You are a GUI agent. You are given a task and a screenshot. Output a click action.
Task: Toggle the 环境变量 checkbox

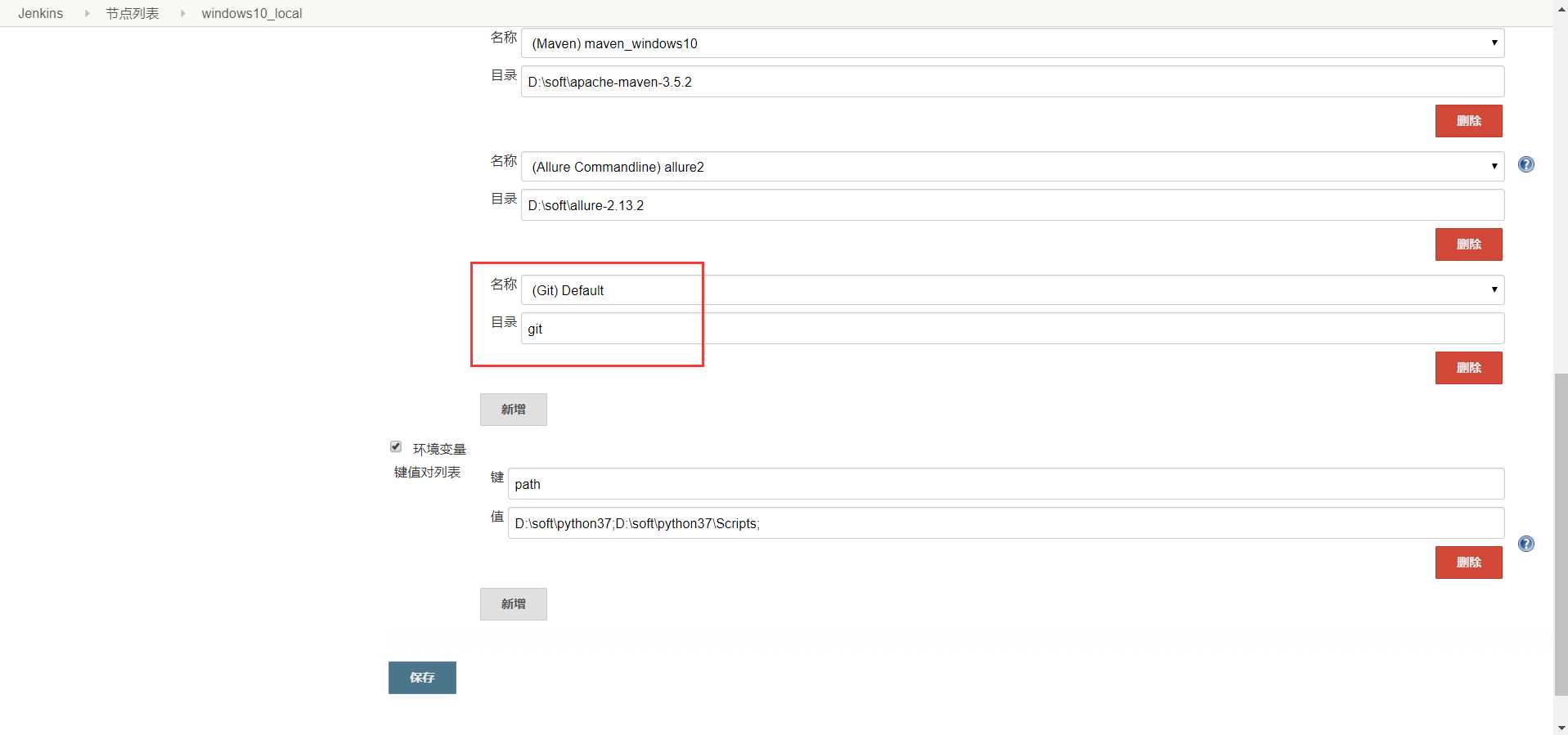(396, 446)
